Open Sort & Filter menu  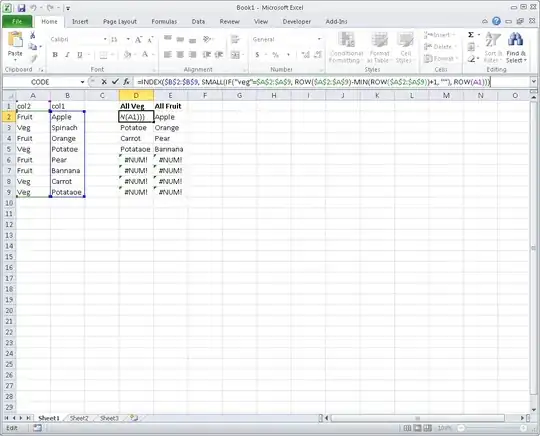[x=493, y=48]
